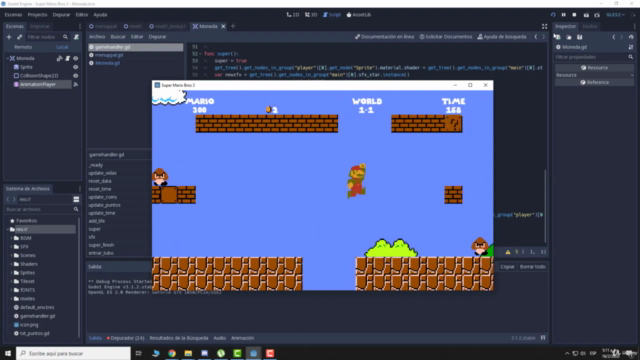Expand the SFX folder
640x360 pixels.
[11, 247]
